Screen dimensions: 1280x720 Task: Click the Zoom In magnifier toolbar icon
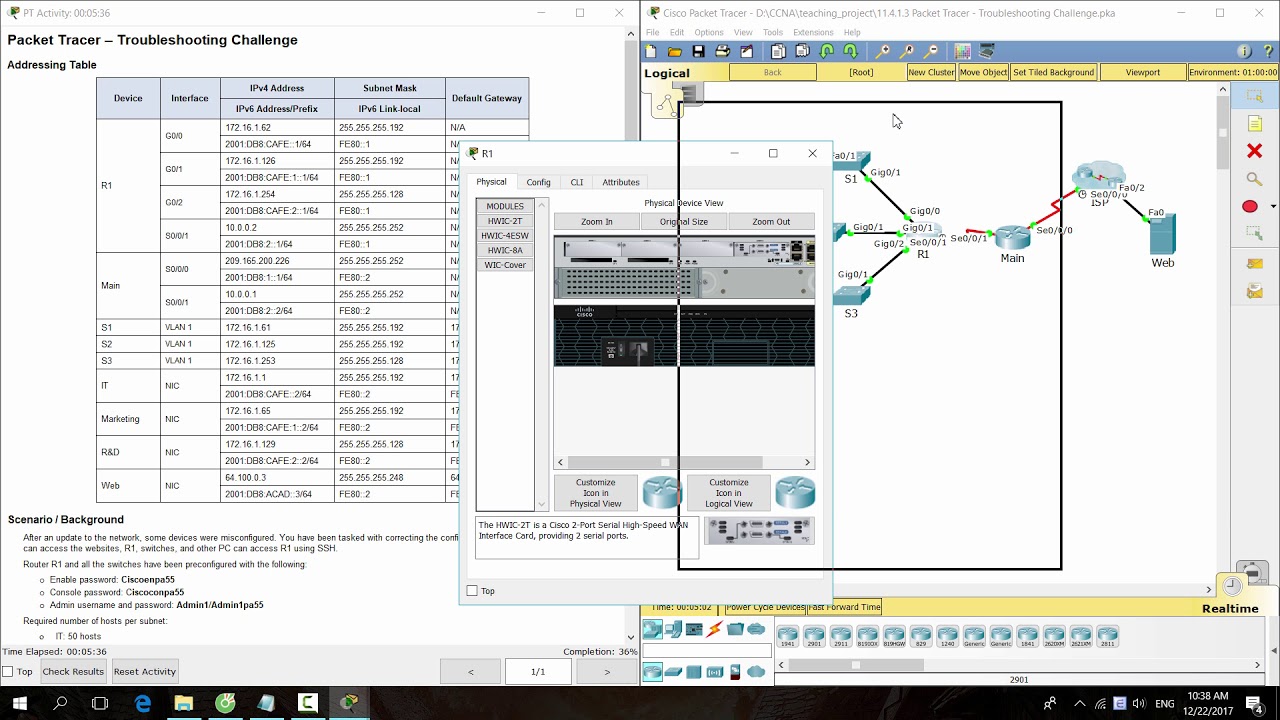click(883, 51)
